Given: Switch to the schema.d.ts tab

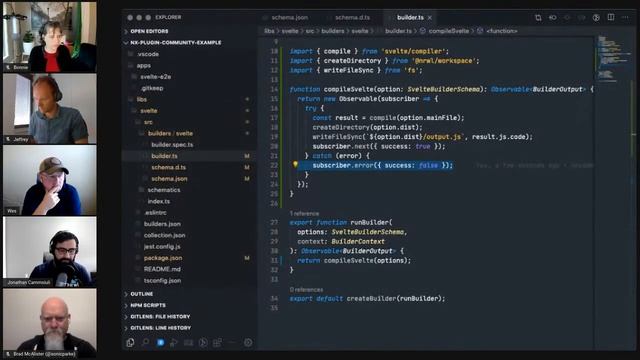Looking at the screenshot, I should [x=351, y=18].
